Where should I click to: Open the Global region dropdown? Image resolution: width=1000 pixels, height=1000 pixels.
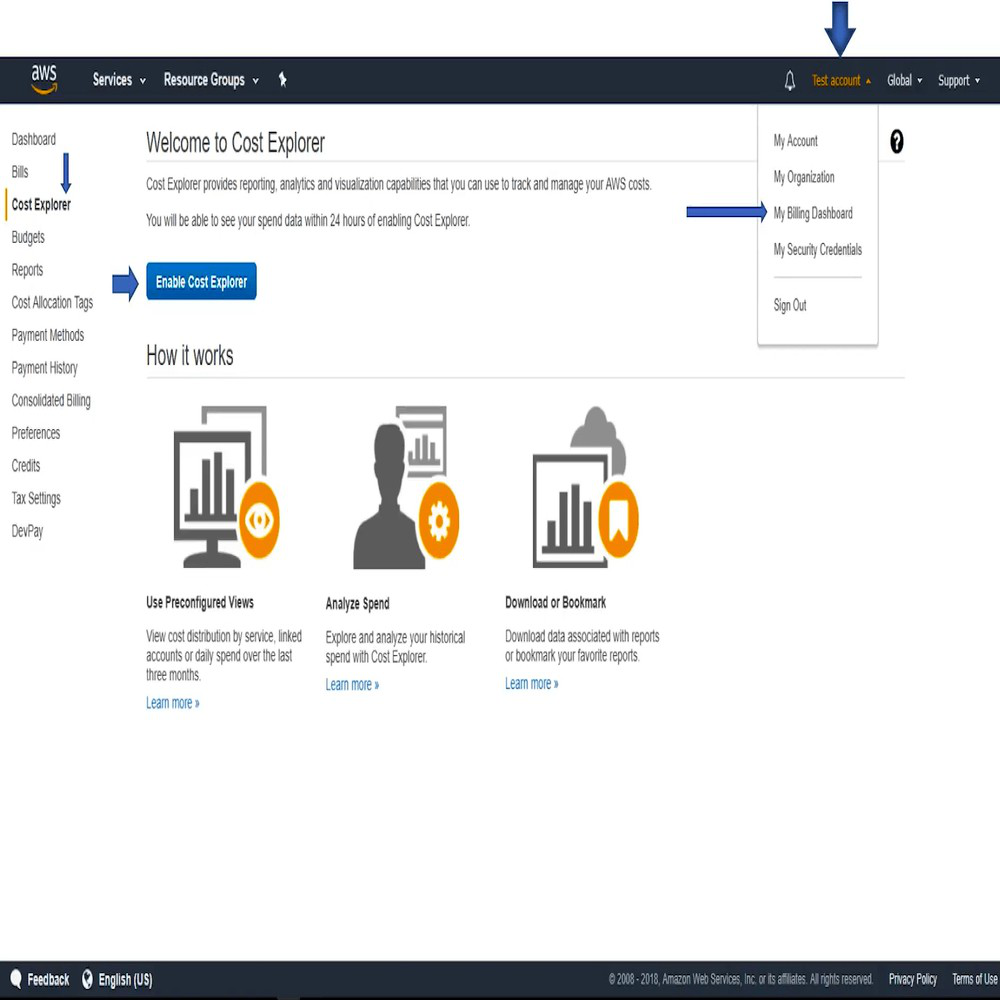coord(904,80)
